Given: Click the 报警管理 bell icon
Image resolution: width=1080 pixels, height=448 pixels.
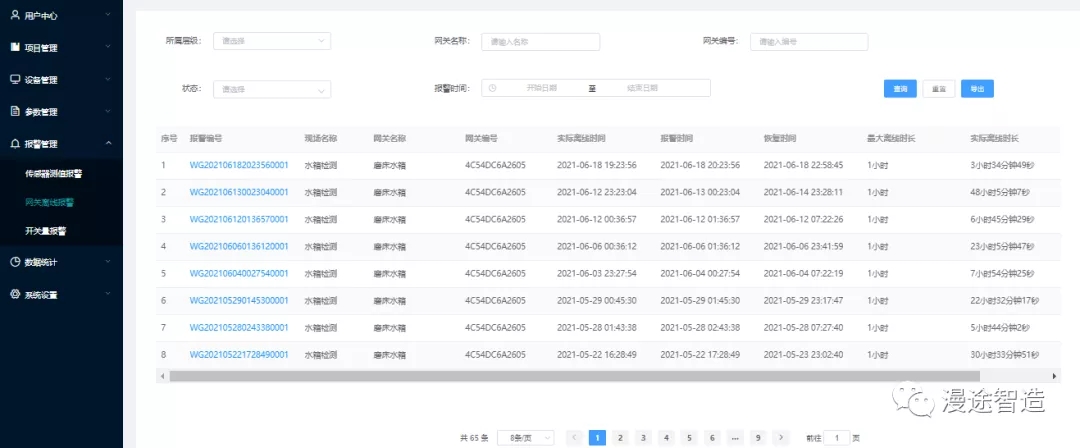Looking at the screenshot, I should [15, 143].
